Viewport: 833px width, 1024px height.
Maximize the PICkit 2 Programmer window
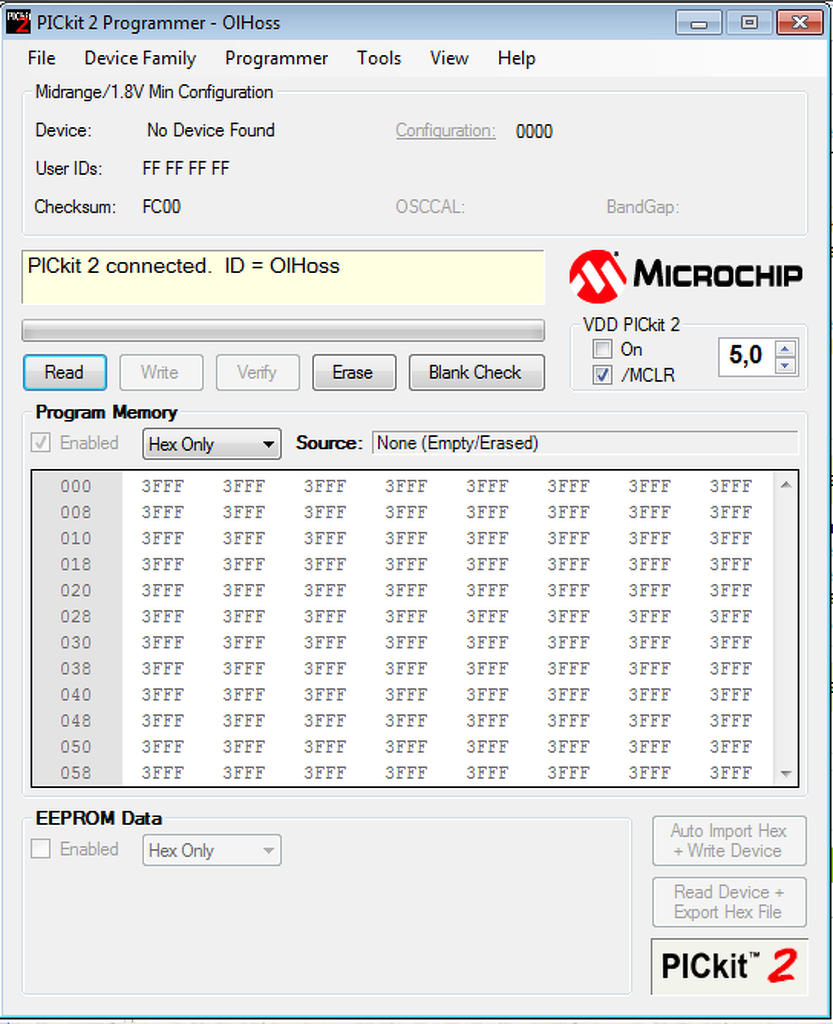[x=749, y=23]
